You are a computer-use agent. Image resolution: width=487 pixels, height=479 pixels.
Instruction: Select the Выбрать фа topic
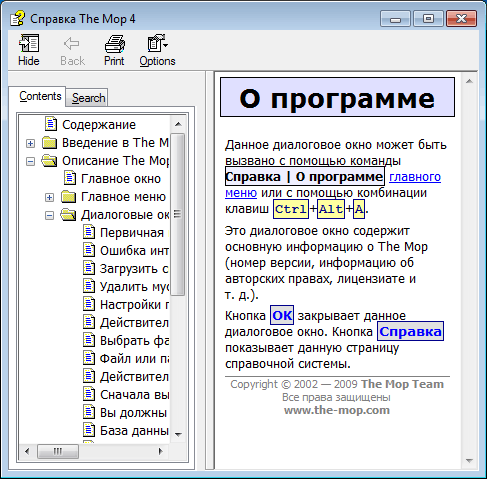pyautogui.click(x=134, y=341)
